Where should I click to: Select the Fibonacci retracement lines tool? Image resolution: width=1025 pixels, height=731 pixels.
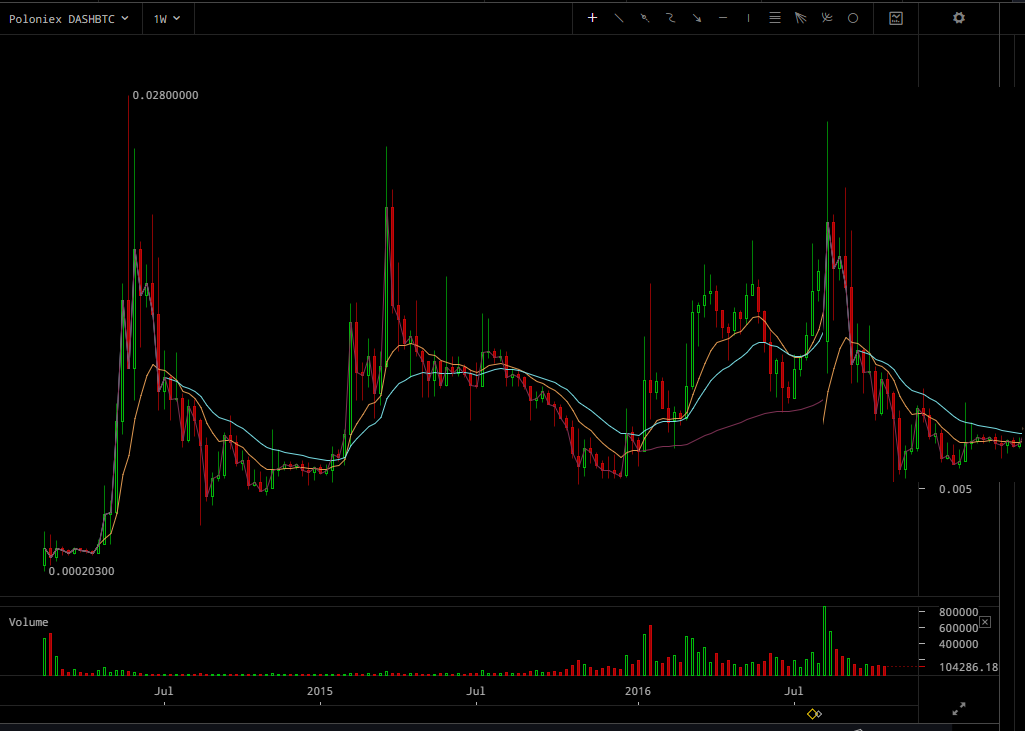775,18
